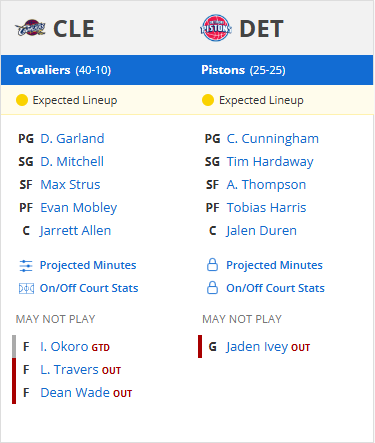Open Pistons On/Off Court Stats link

[x=275, y=288]
